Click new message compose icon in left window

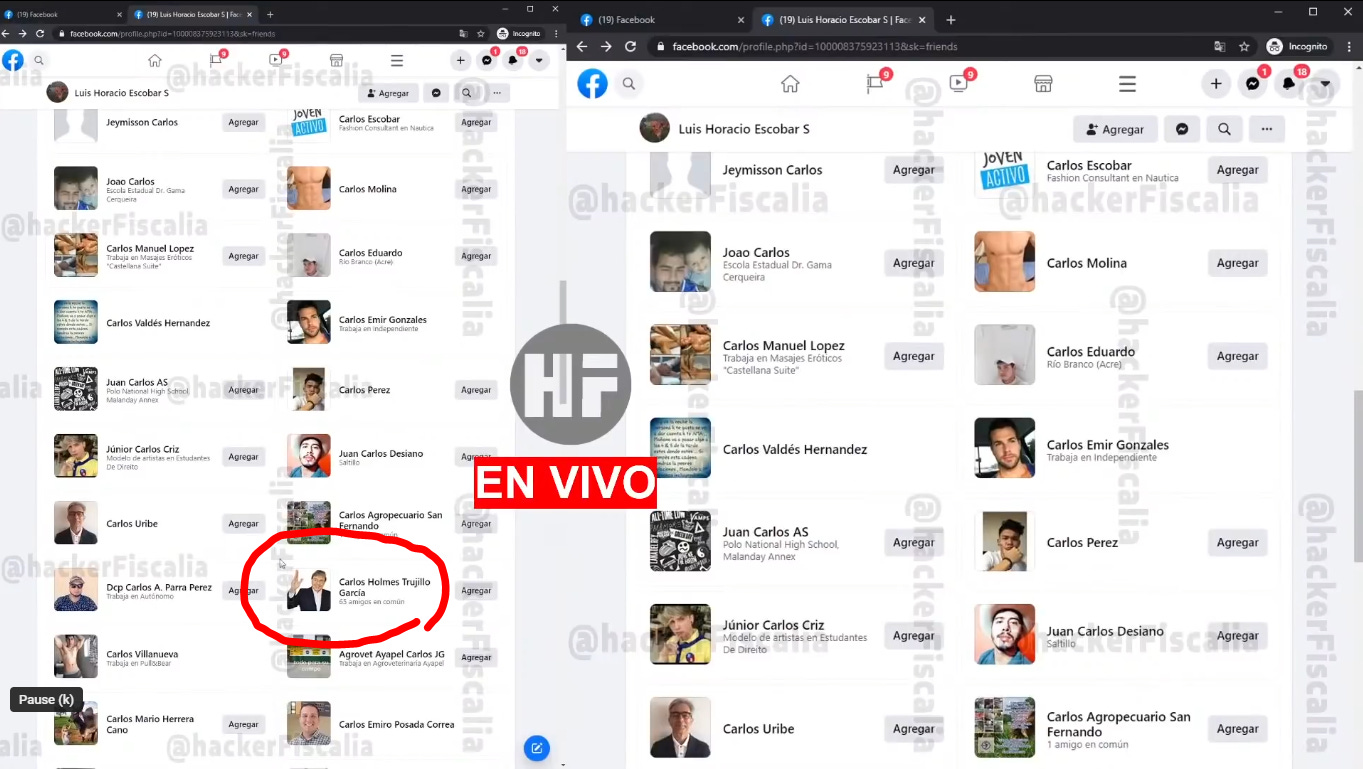coord(537,748)
